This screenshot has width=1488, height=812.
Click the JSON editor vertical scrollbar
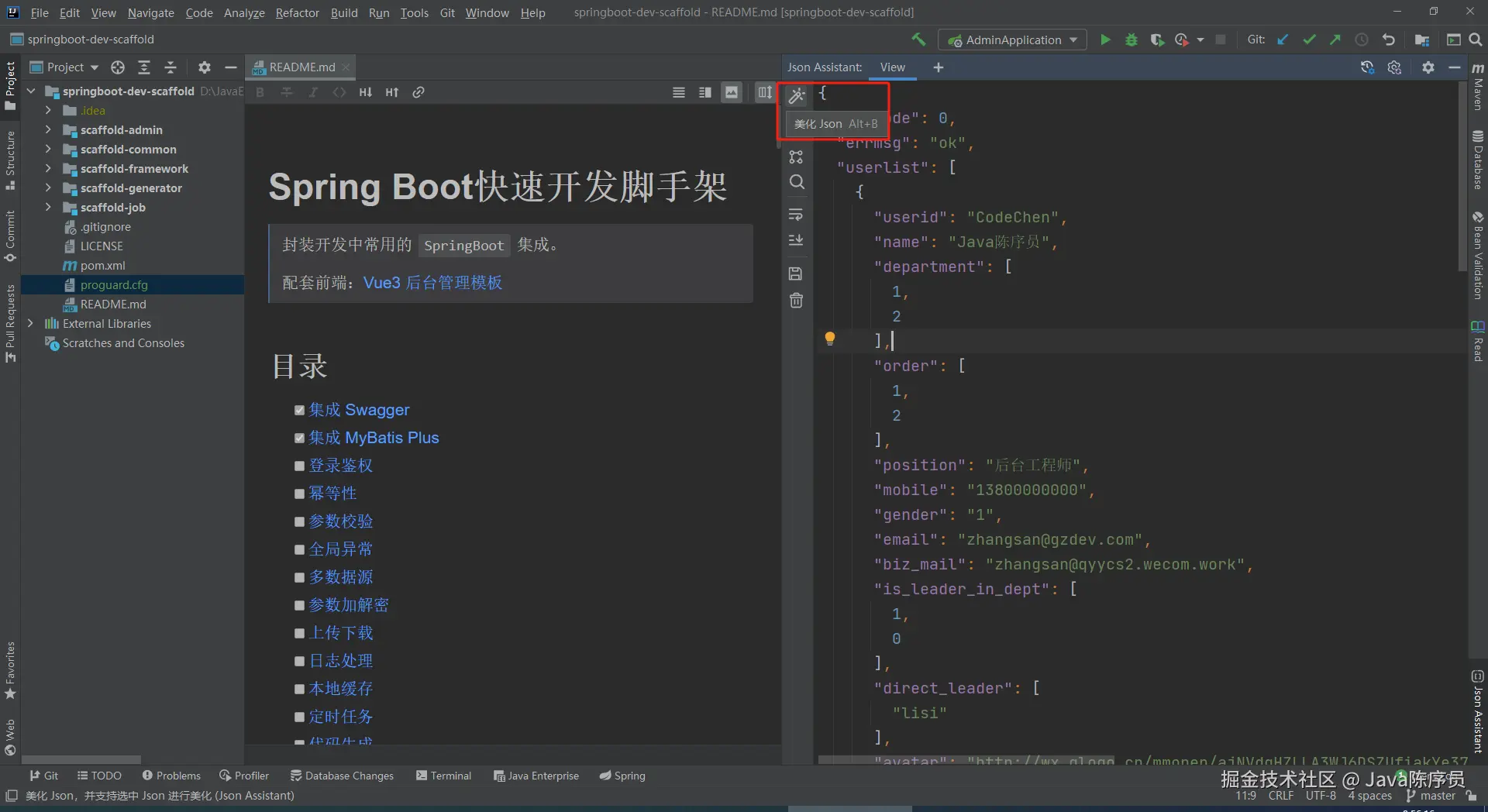pos(1462,177)
